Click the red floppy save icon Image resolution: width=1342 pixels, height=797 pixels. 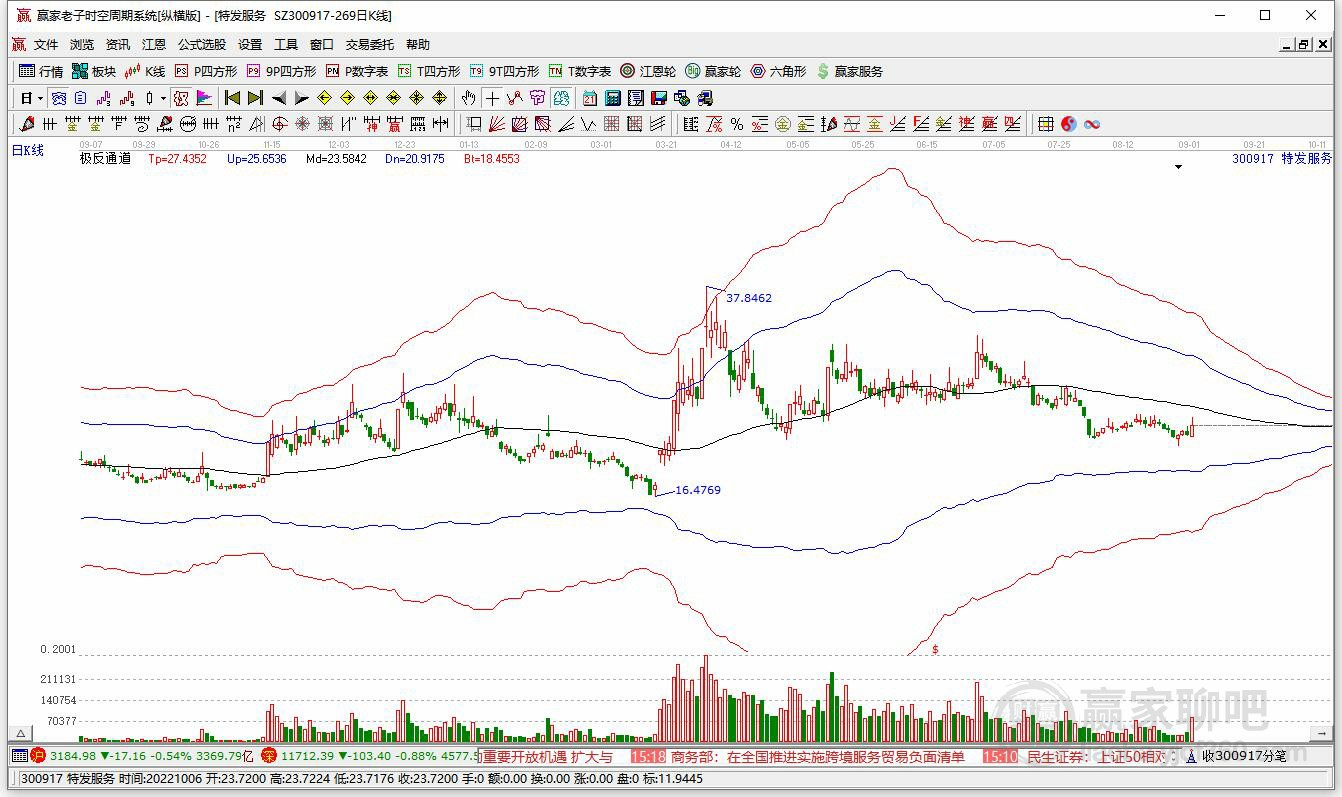pos(658,98)
